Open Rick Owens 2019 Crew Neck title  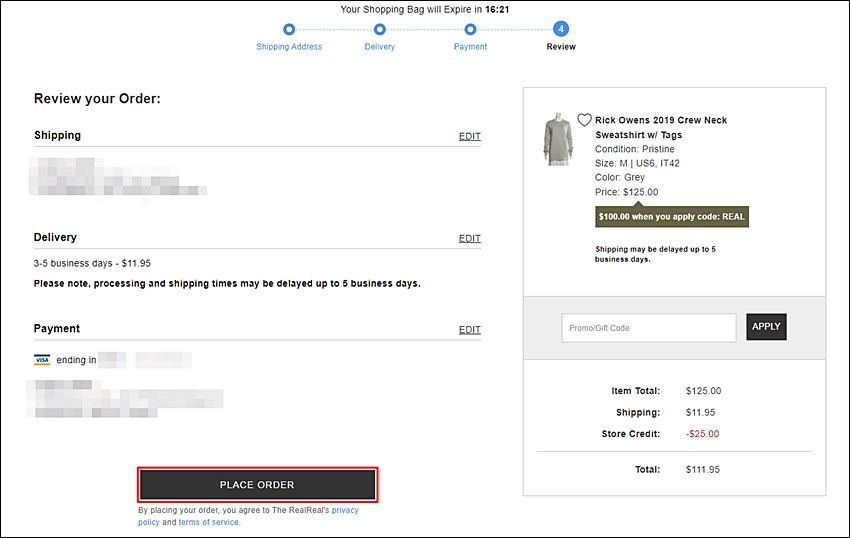[x=661, y=127]
